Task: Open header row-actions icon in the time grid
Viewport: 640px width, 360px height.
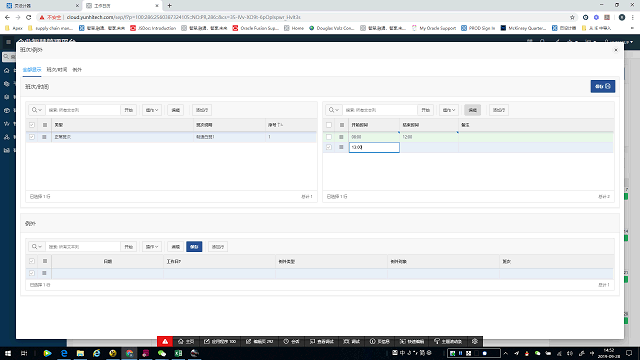Action: point(342,125)
